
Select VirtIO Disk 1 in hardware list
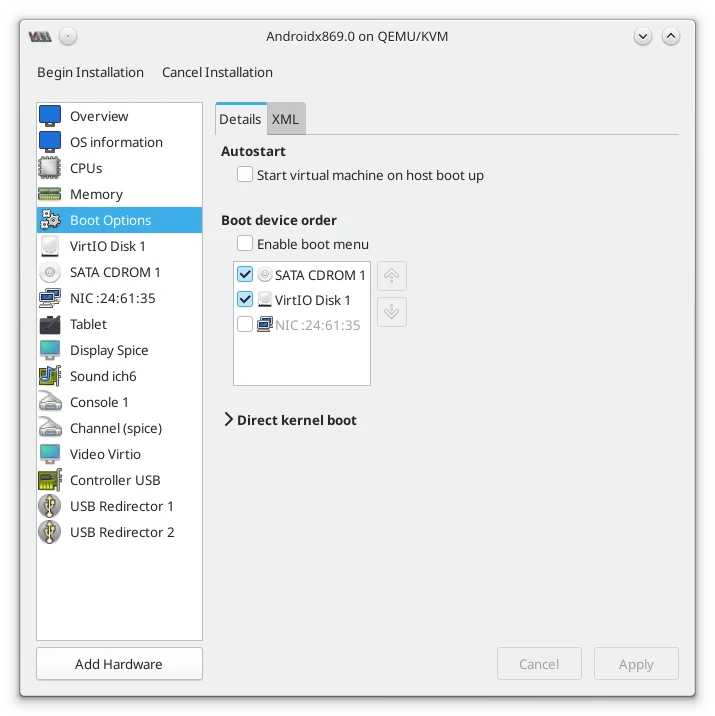tap(119, 246)
